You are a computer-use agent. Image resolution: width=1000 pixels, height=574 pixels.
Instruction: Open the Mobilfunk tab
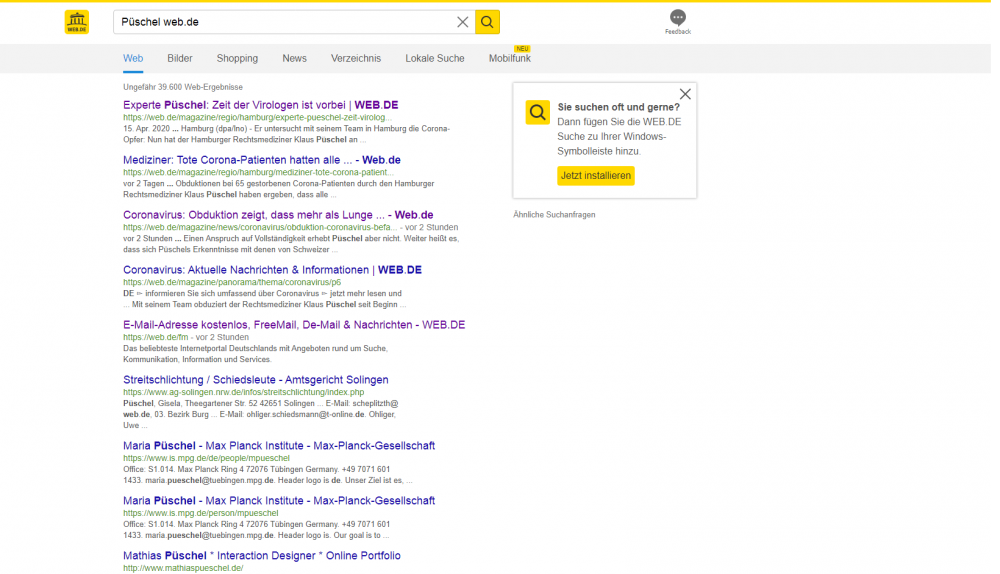[x=510, y=58]
